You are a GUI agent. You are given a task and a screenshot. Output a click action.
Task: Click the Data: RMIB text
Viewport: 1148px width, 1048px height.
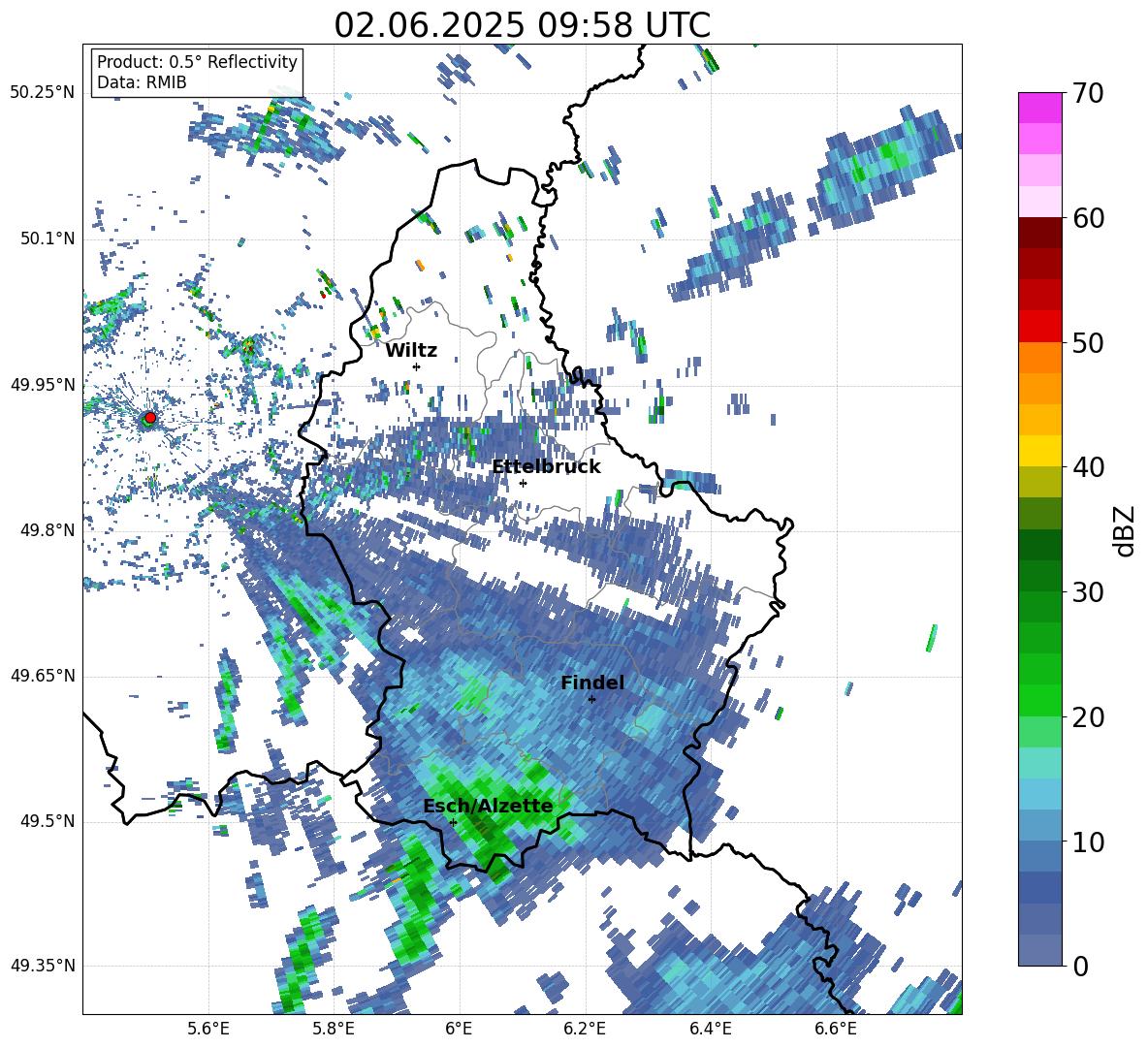pyautogui.click(x=142, y=82)
